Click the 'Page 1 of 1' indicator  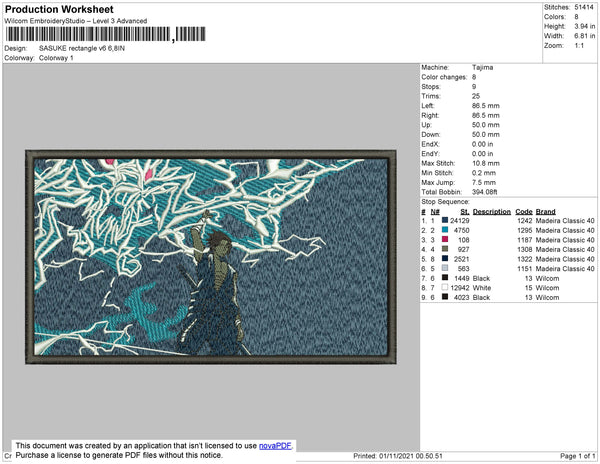(x=578, y=456)
